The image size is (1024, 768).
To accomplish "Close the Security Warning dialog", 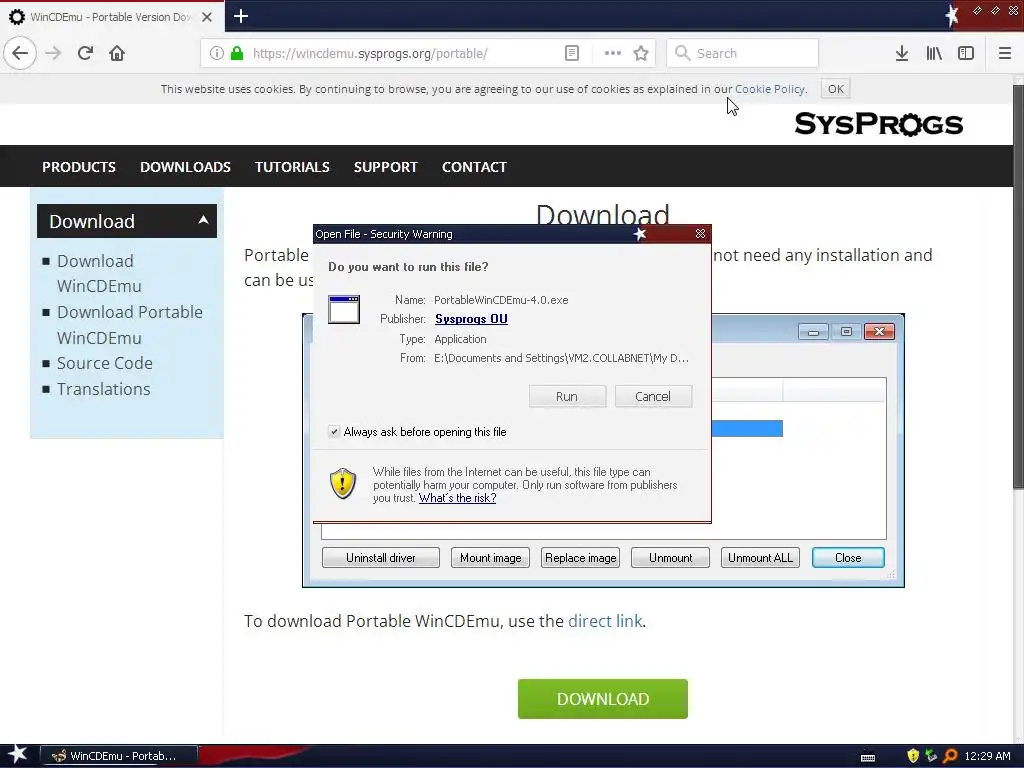I will click(700, 234).
